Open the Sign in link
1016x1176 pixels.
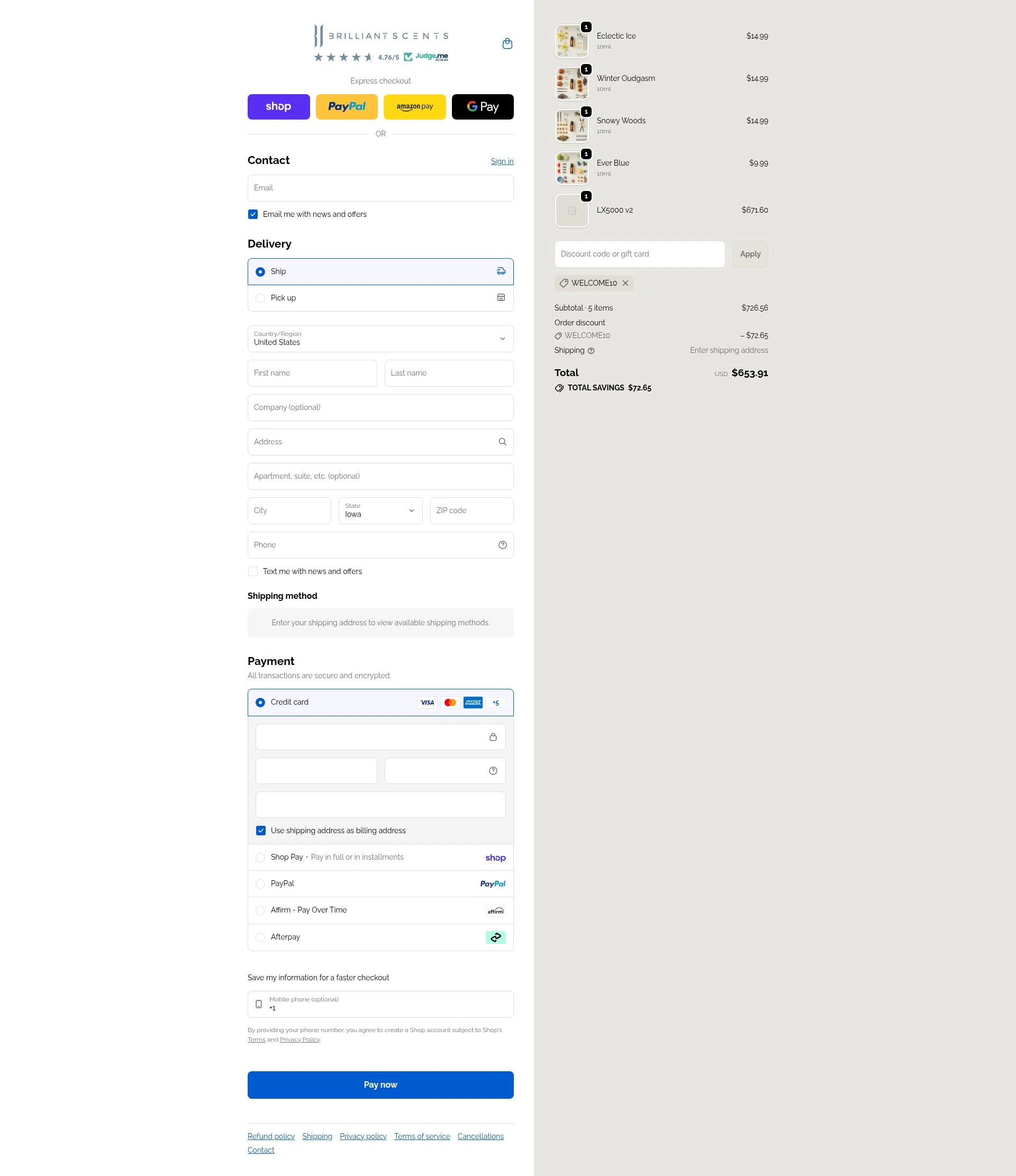tap(502, 161)
